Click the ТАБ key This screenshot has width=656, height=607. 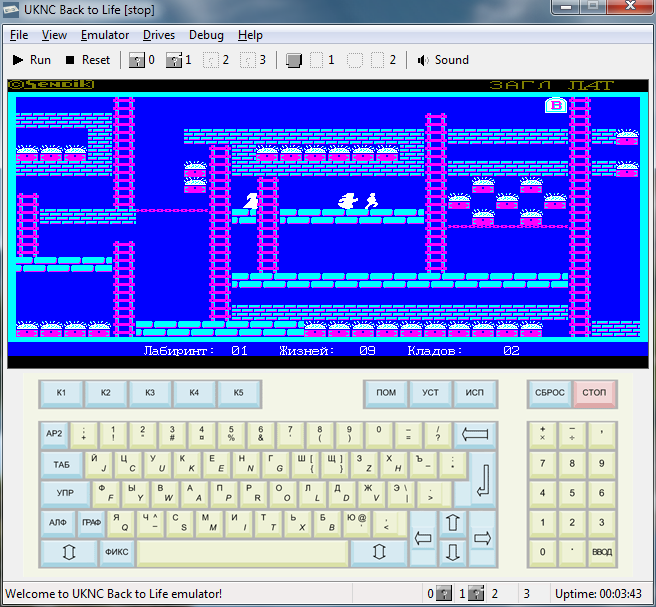(x=62, y=464)
